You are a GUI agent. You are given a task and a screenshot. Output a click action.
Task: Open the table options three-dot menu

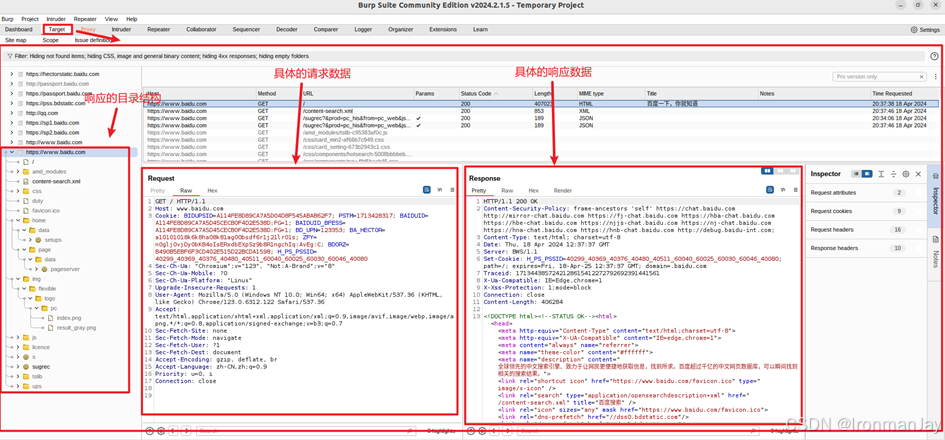[x=934, y=77]
